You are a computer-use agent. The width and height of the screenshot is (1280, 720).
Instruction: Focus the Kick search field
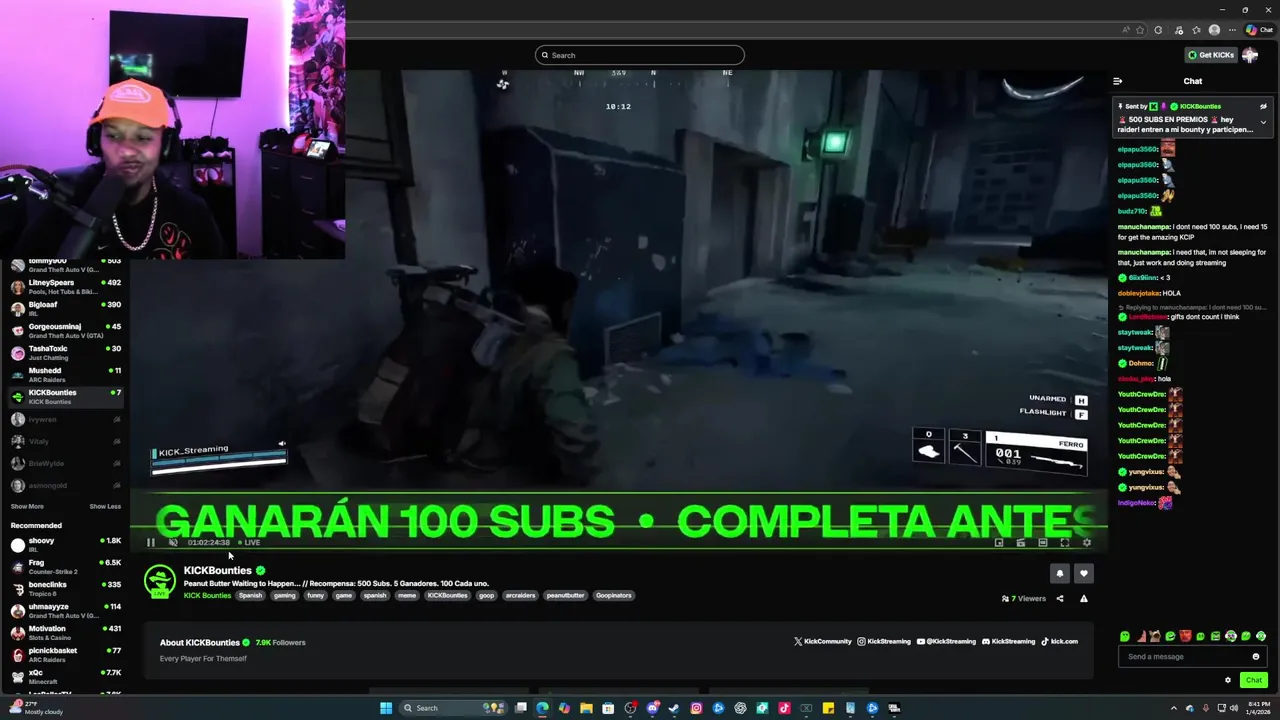(640, 55)
